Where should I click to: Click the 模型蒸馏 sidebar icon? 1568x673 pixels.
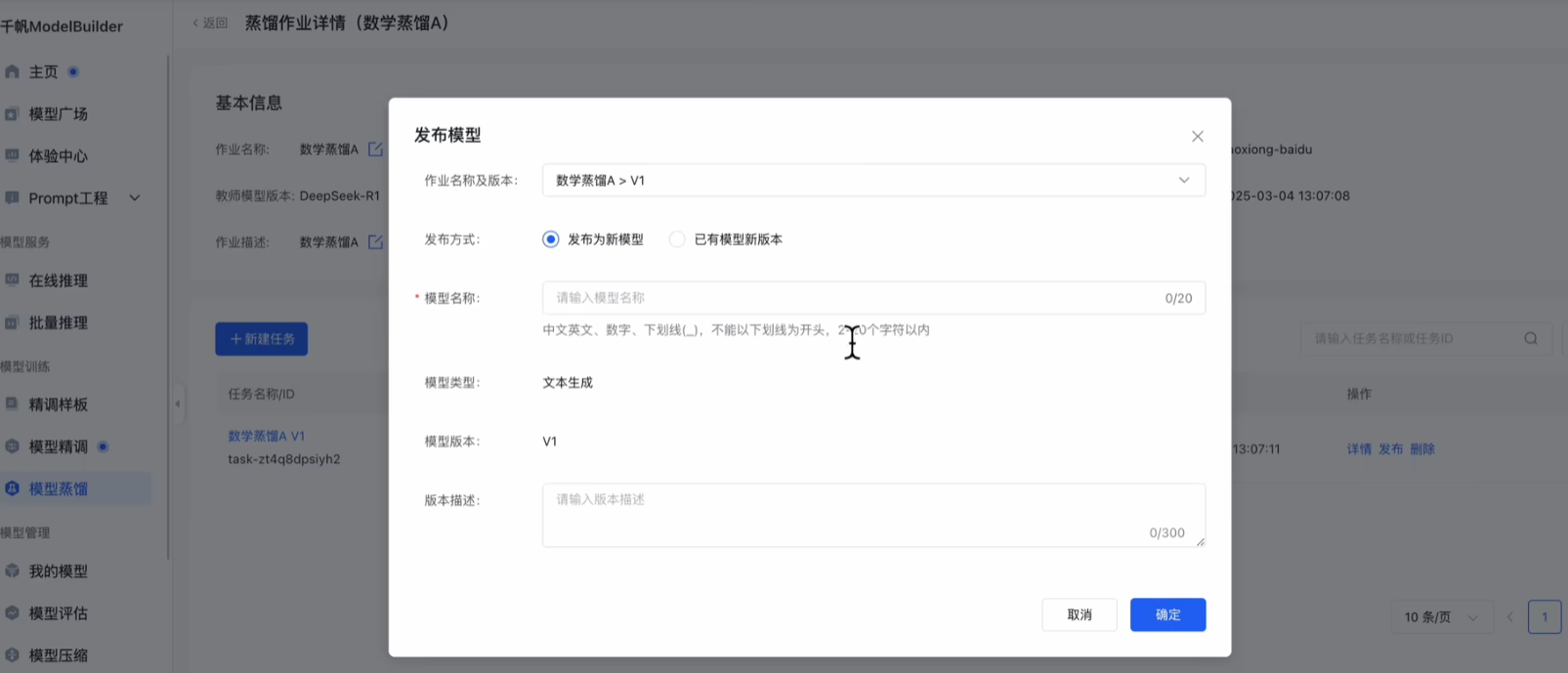[12, 488]
